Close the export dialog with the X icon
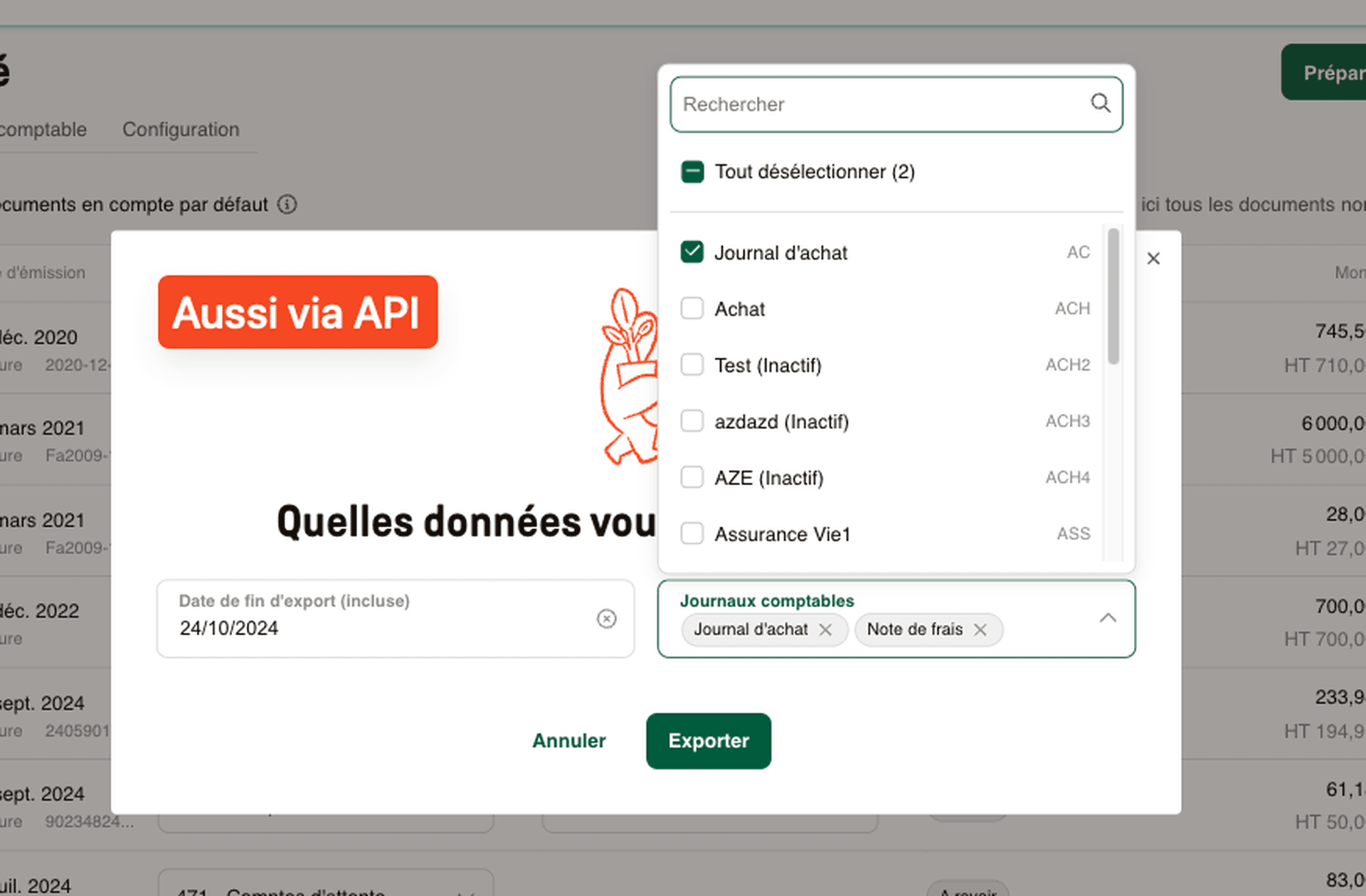 1153,258
